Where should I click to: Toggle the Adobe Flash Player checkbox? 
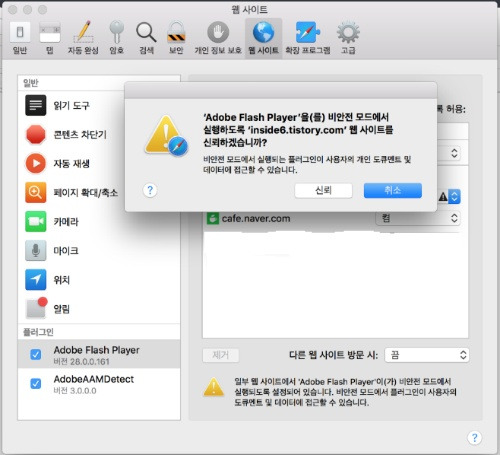click(36, 354)
